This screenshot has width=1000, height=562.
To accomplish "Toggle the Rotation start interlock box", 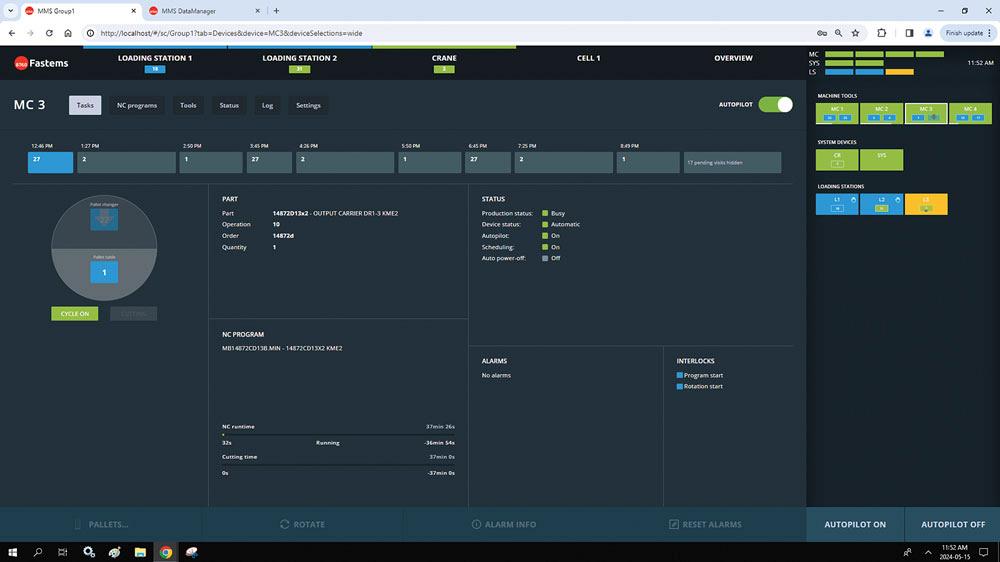I will coord(680,387).
